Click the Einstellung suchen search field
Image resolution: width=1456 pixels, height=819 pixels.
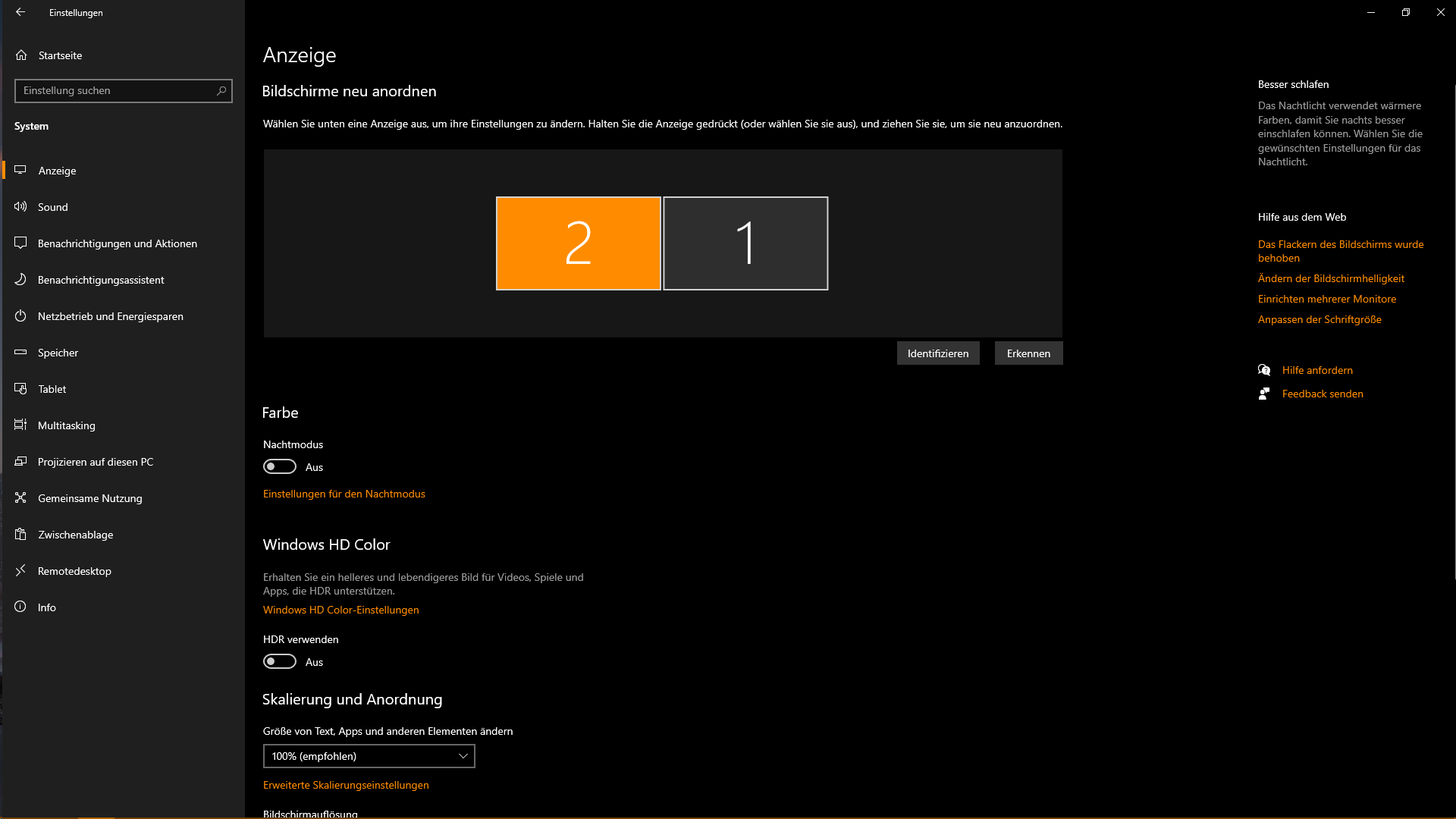(114, 90)
